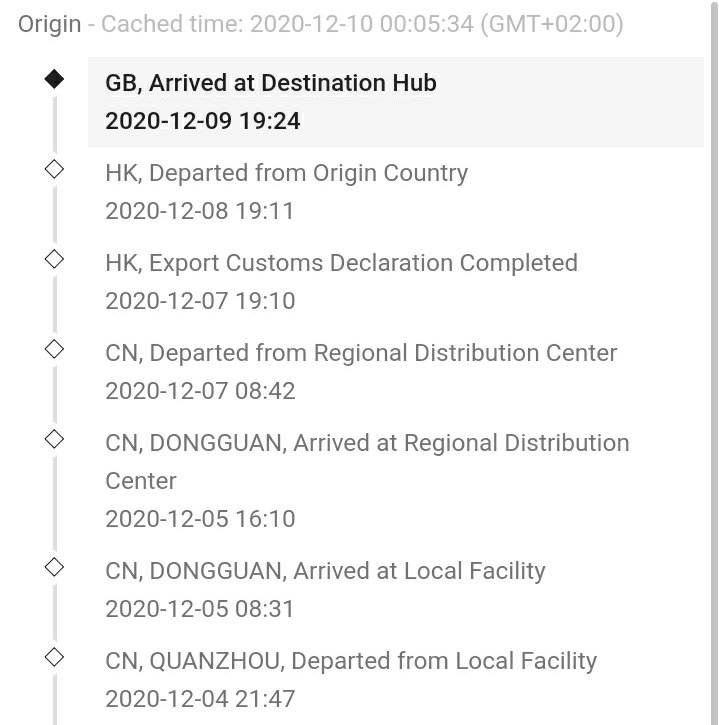Select CN, Departed from Regional Distribution Center text

click(x=361, y=353)
